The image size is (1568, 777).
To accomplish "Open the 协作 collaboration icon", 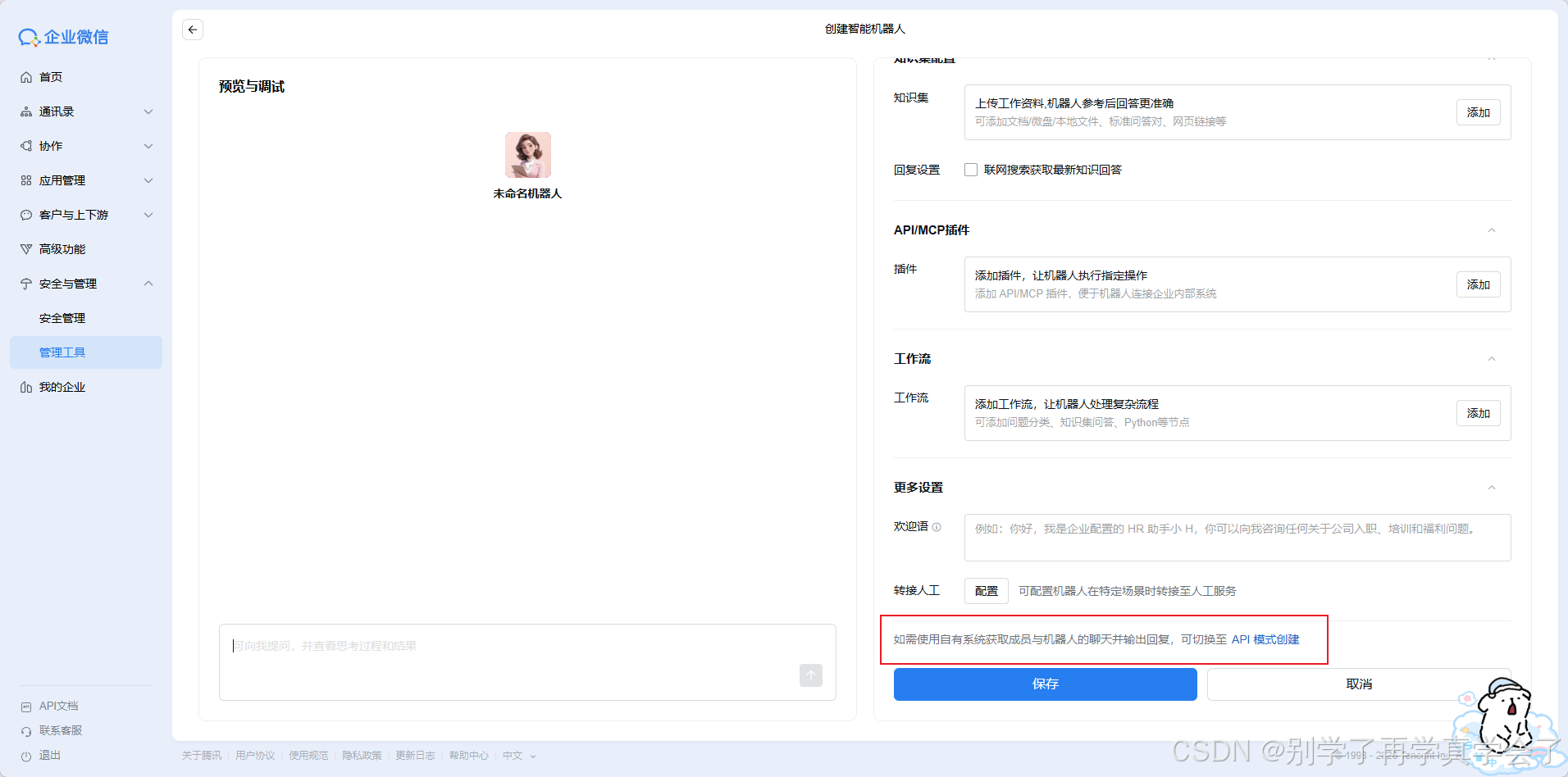I will pos(27,145).
